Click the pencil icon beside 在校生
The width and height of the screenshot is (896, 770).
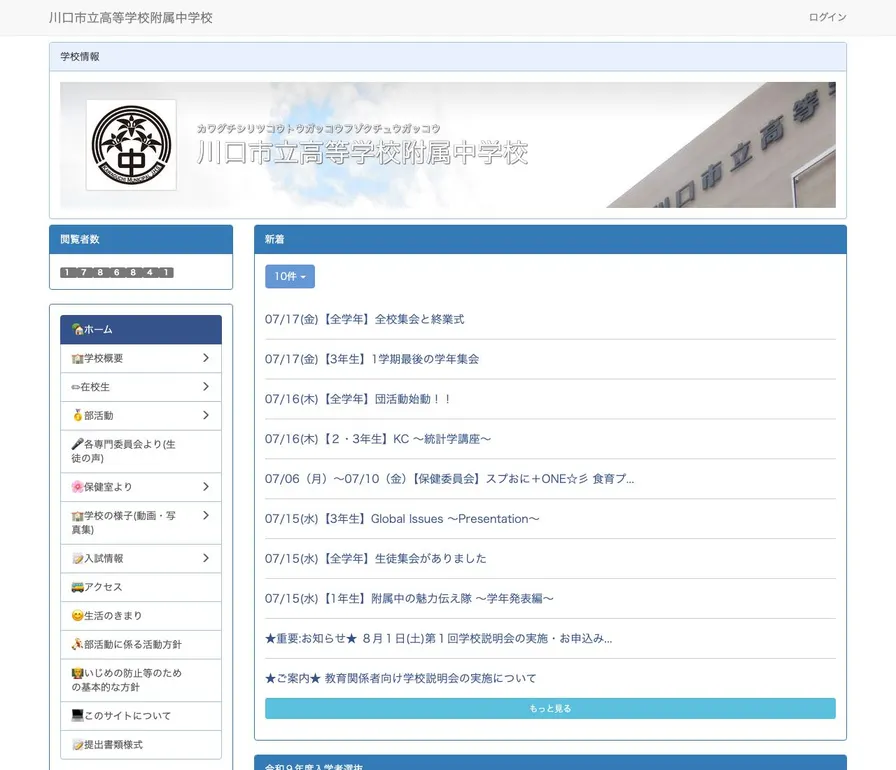[x=75, y=387]
